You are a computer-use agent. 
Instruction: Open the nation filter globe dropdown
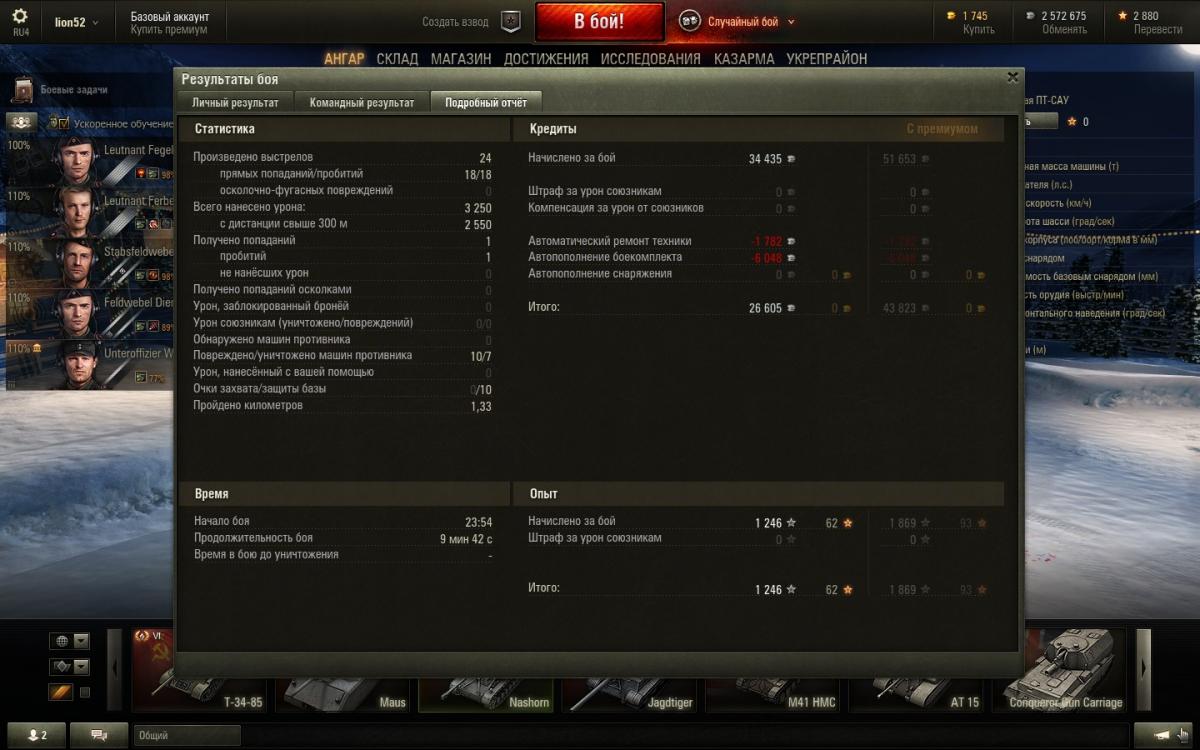(x=69, y=641)
